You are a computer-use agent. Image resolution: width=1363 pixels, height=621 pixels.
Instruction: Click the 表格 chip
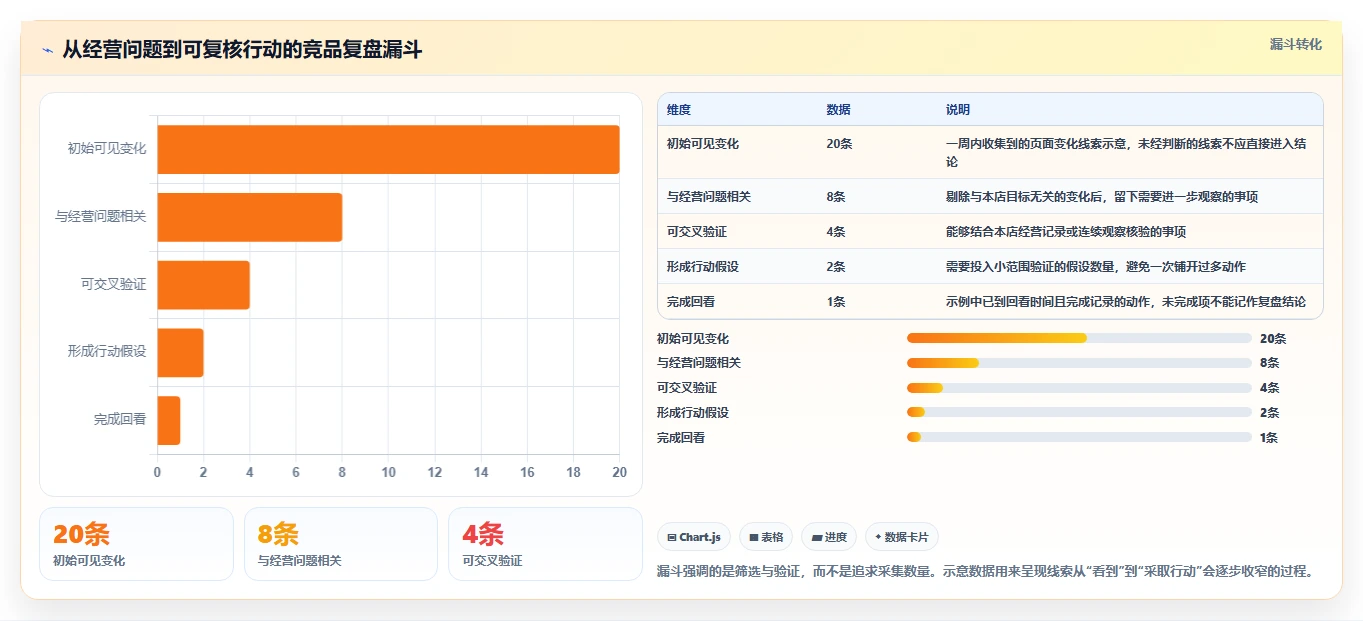[766, 537]
